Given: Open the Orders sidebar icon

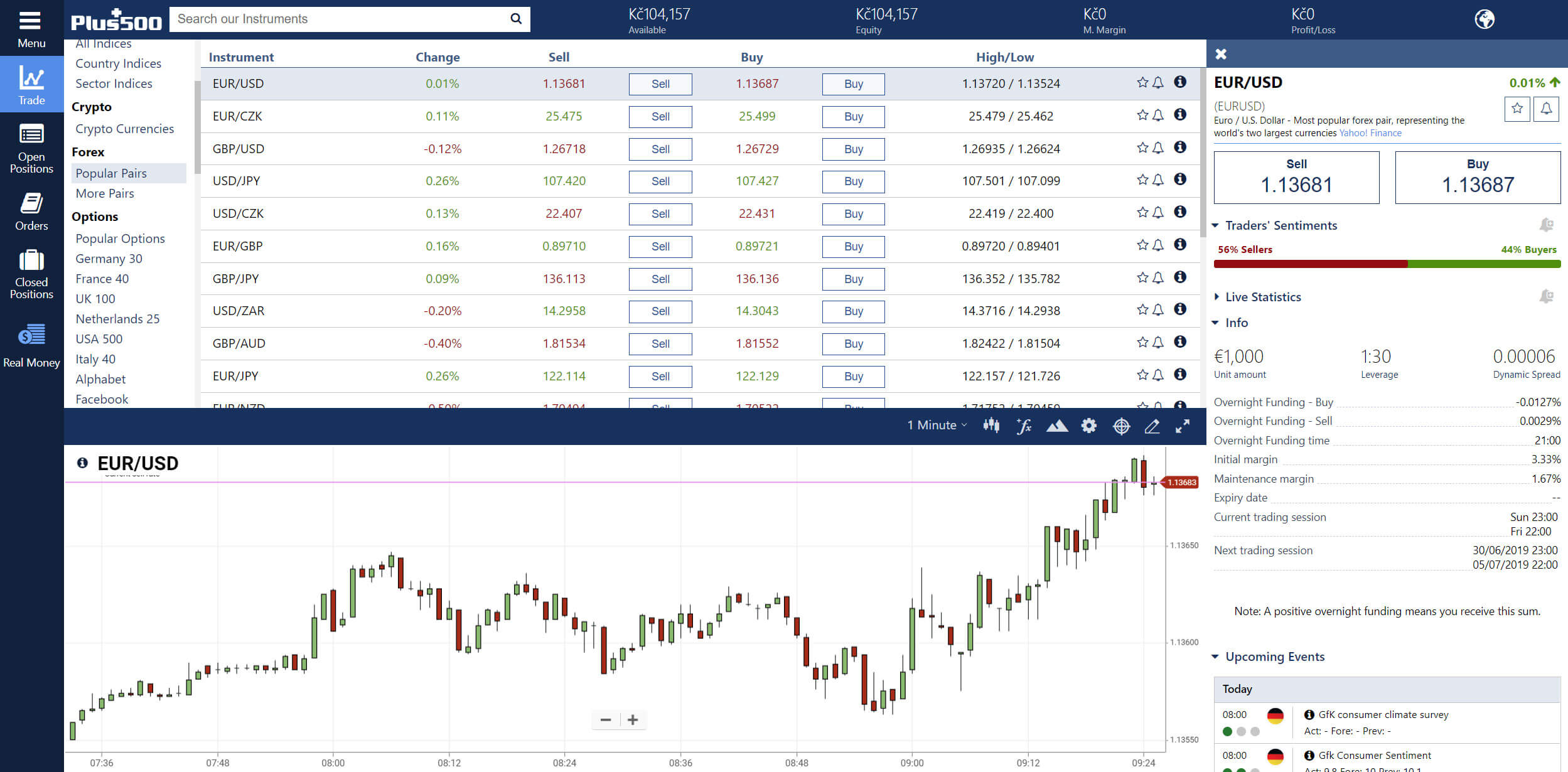Looking at the screenshot, I should click(31, 203).
